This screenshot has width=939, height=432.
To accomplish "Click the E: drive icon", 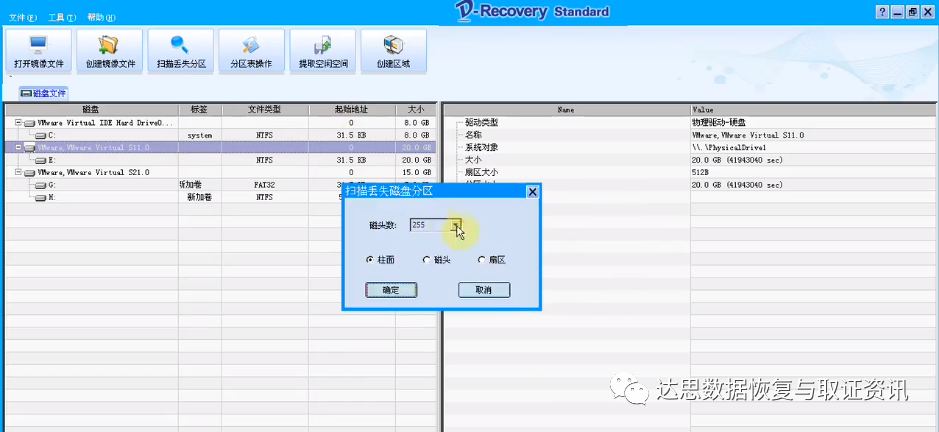I will (x=40, y=161).
